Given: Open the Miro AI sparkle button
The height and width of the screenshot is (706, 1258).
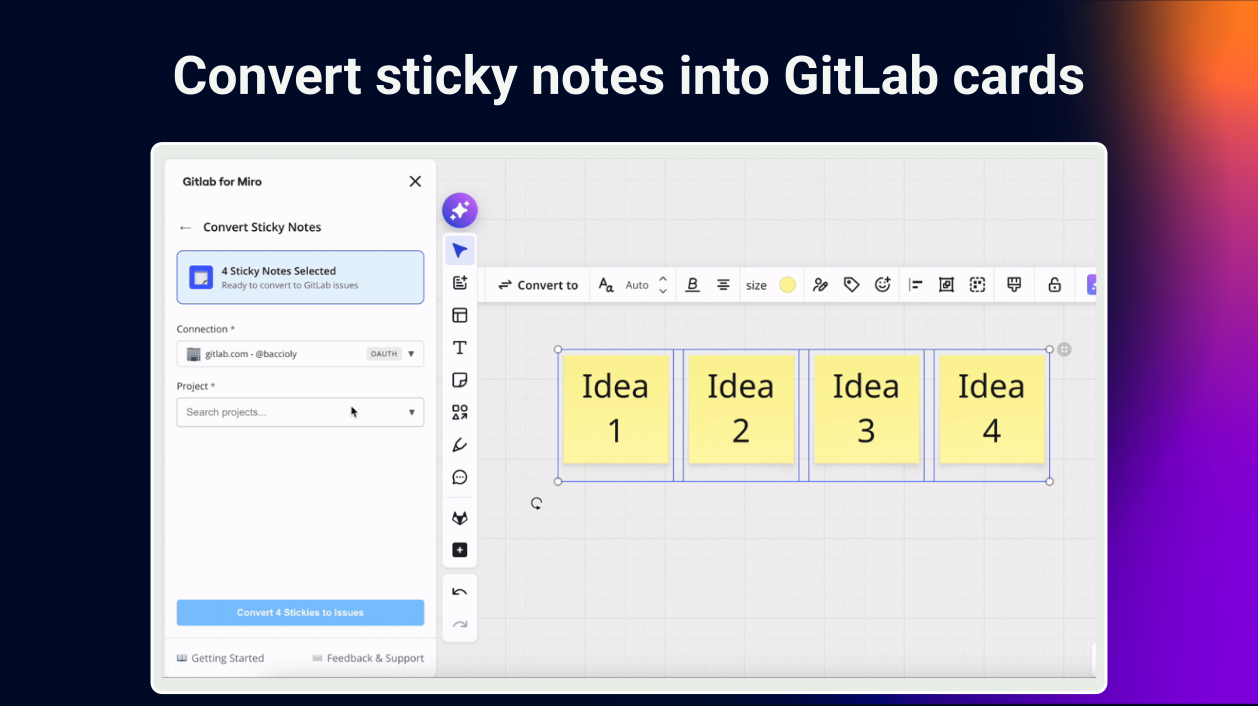Looking at the screenshot, I should (x=460, y=210).
